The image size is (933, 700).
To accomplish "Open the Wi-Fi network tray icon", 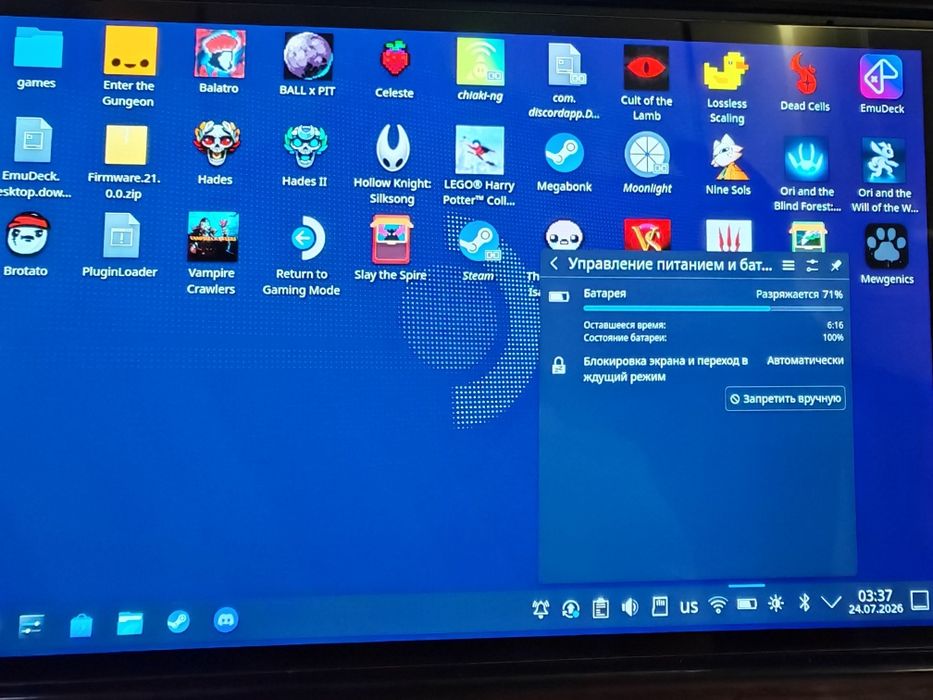I will point(718,605).
